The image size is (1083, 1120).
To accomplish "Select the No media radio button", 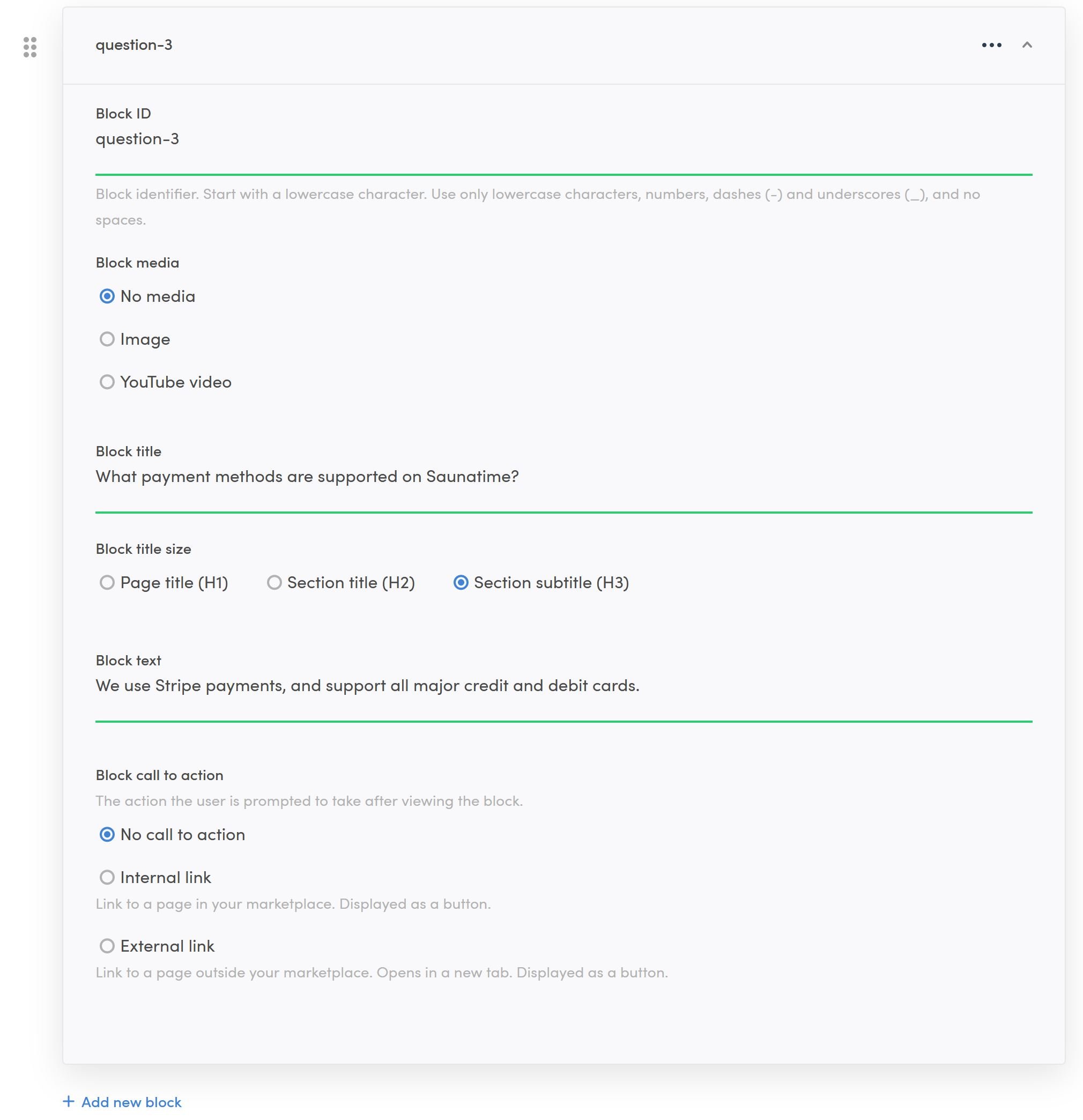I will 107,296.
